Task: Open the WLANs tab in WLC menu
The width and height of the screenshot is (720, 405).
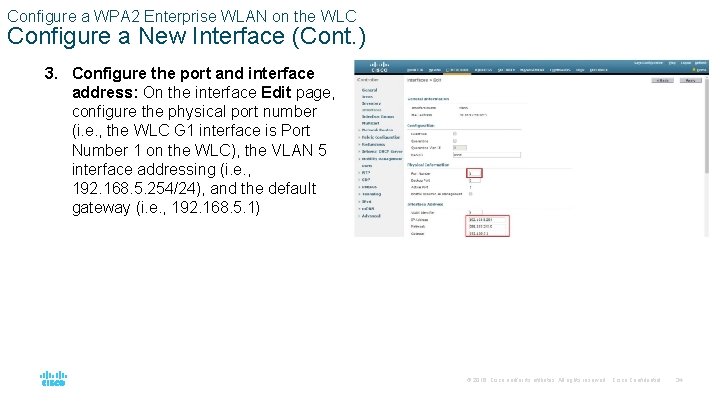Action: pos(435,70)
